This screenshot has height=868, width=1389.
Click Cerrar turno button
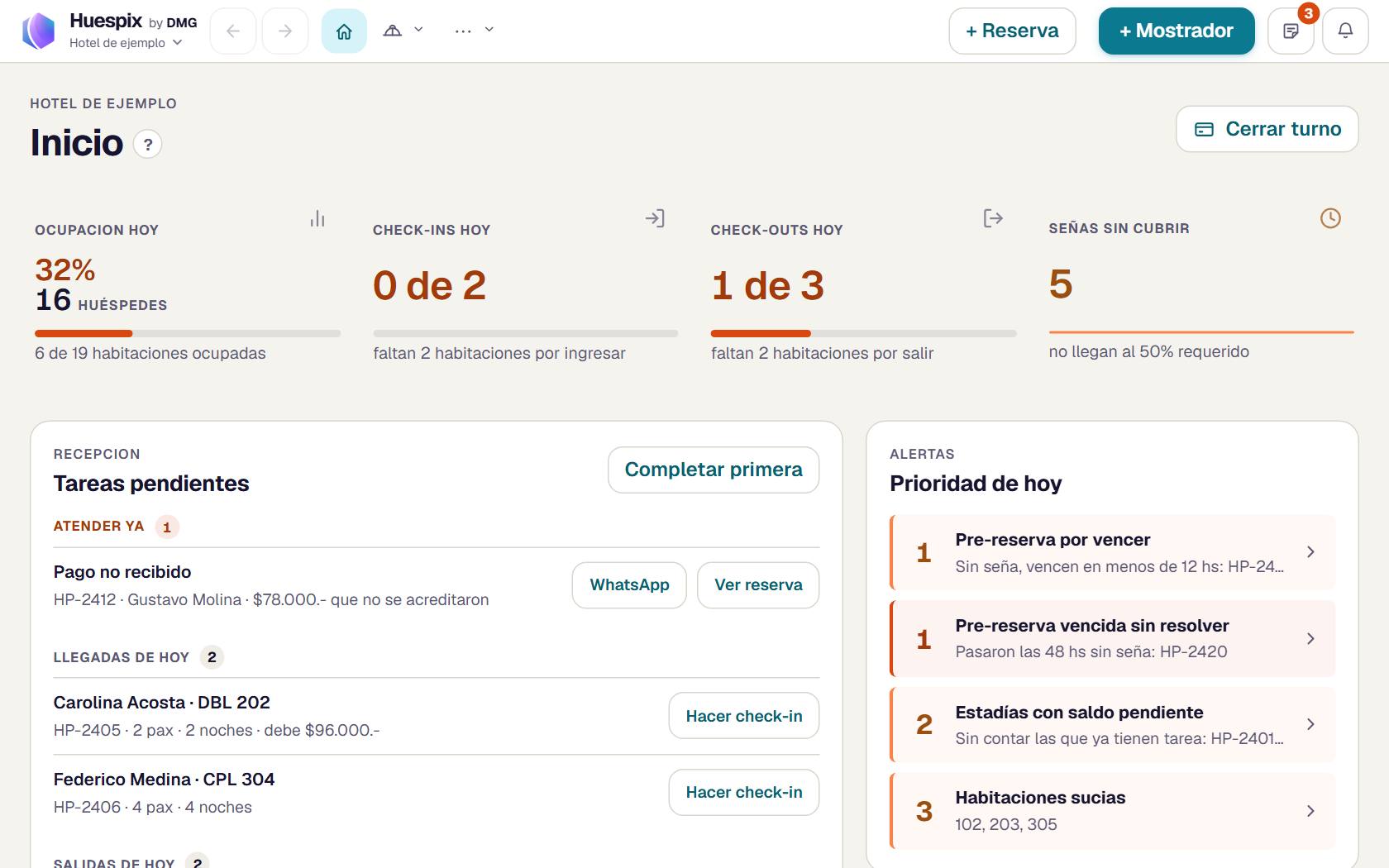click(x=1267, y=129)
